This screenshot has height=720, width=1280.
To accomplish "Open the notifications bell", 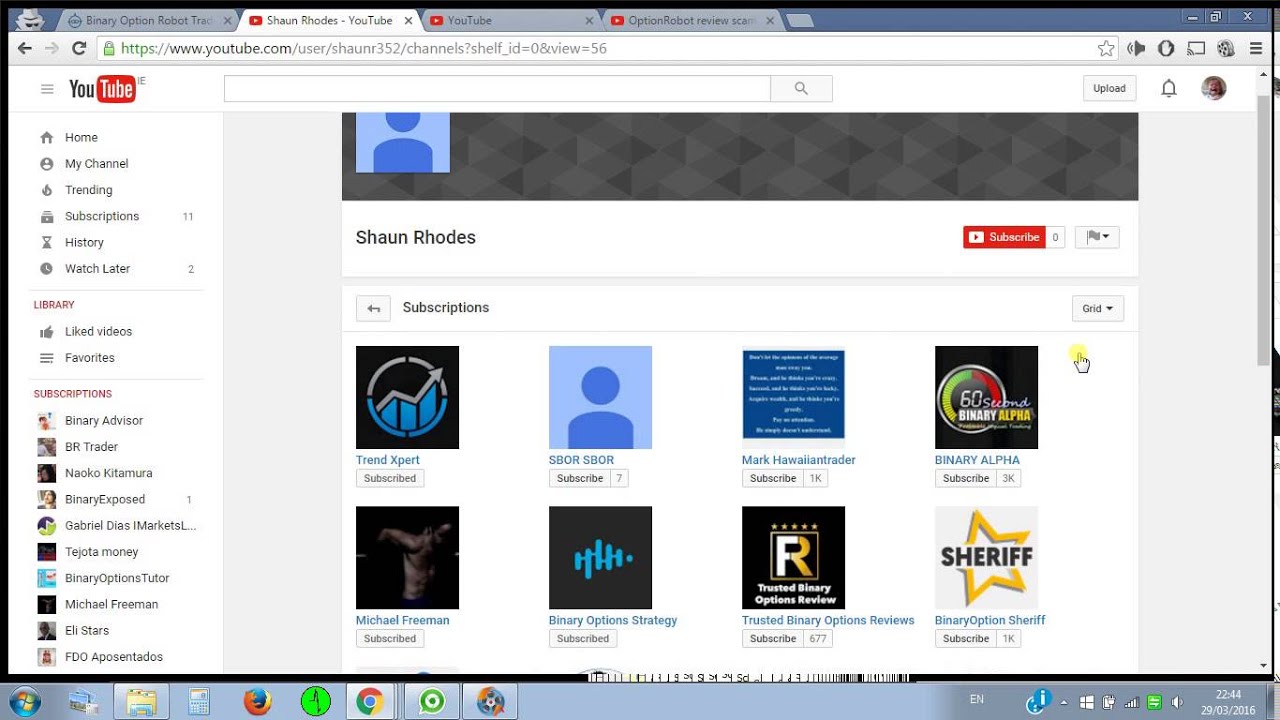I will [1168, 88].
